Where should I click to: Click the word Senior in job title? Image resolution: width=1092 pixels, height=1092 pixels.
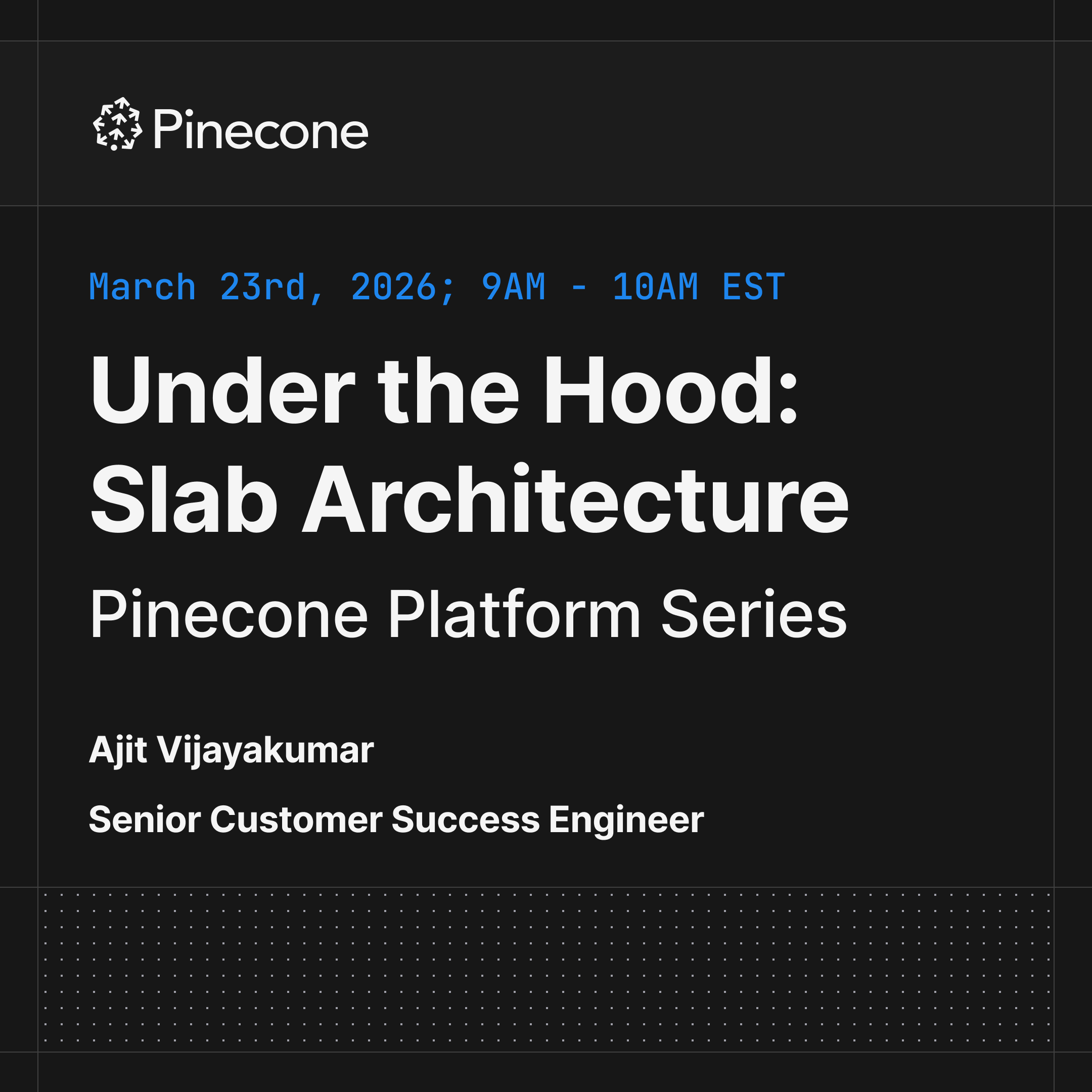coord(145,820)
